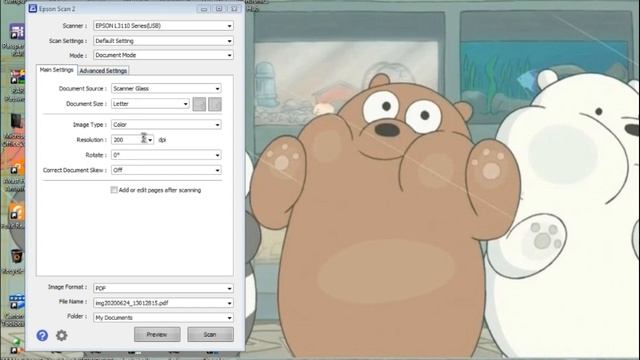Open the blue Help question-mark icon

pyautogui.click(x=42, y=336)
